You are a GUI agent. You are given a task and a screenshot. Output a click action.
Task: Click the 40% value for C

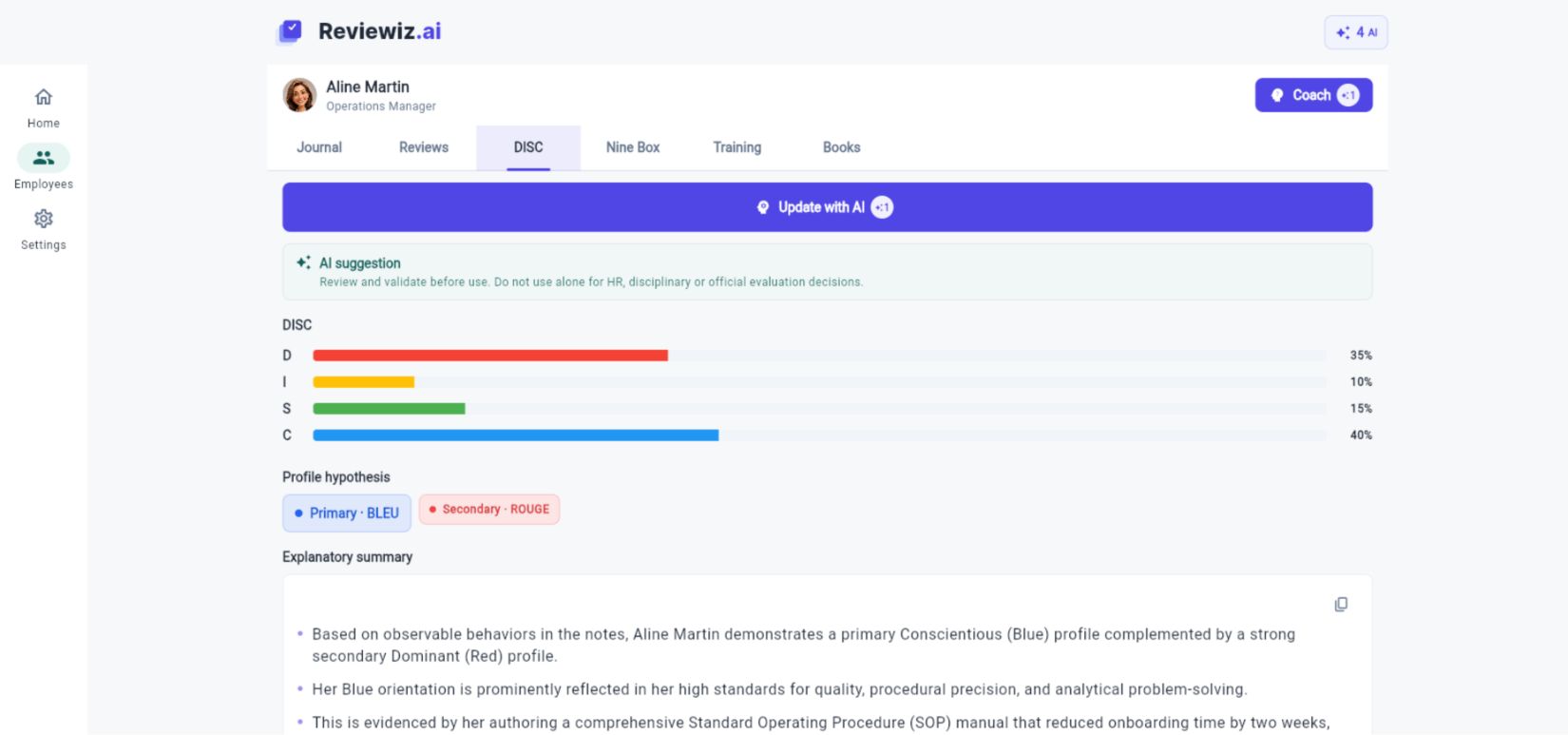point(1361,435)
